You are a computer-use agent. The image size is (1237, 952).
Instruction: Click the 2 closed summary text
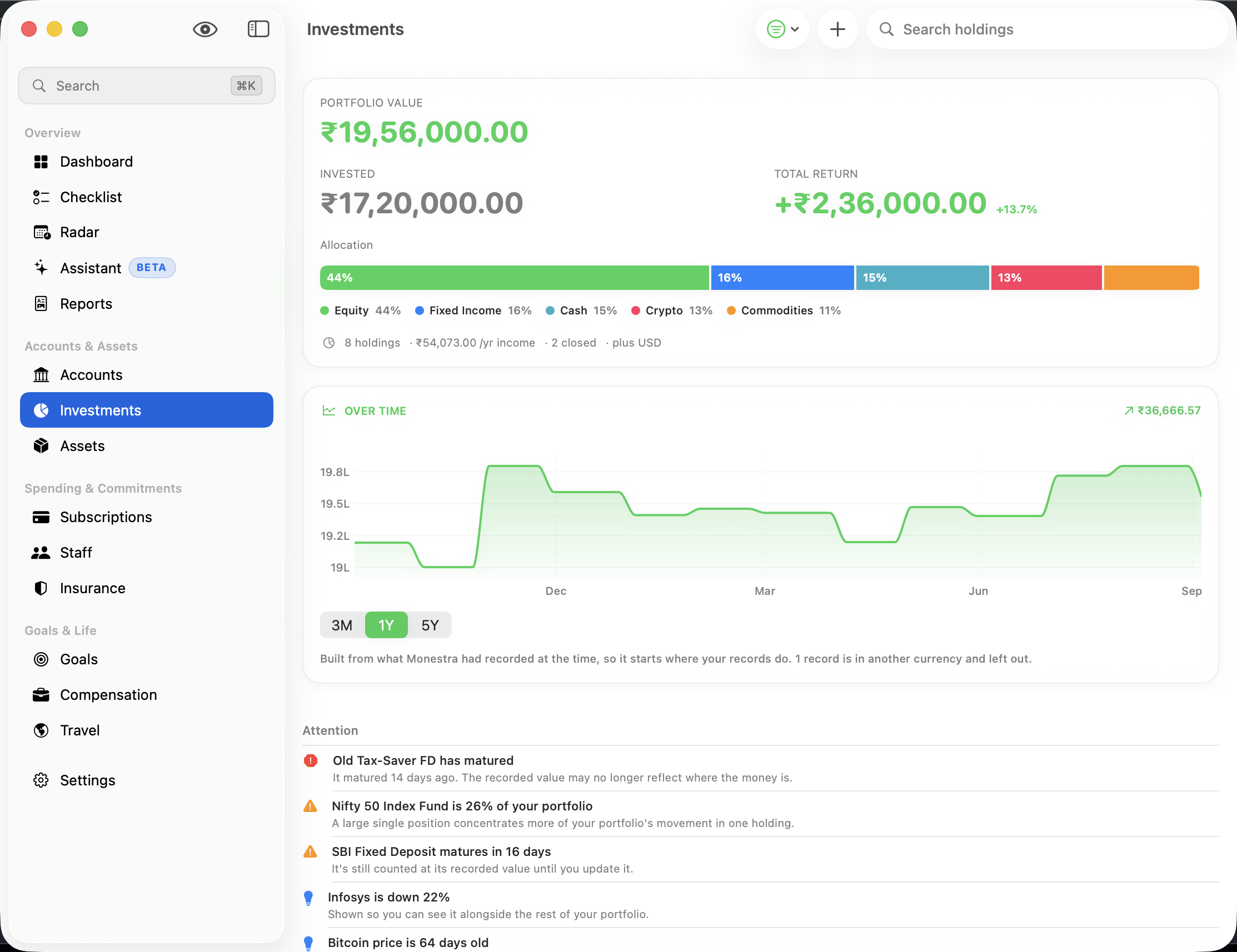pos(573,343)
